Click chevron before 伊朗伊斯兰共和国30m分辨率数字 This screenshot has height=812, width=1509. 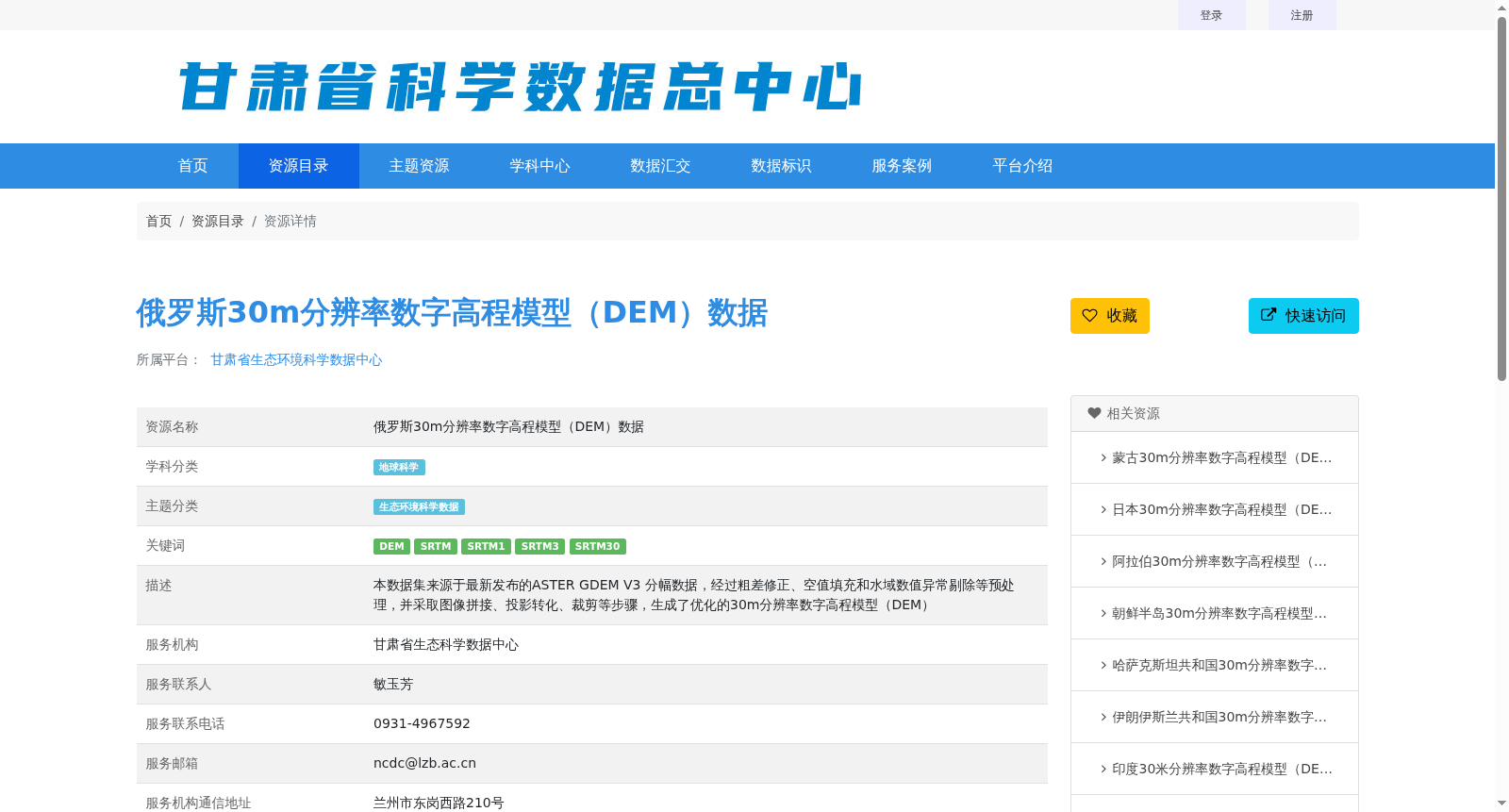tap(1103, 717)
